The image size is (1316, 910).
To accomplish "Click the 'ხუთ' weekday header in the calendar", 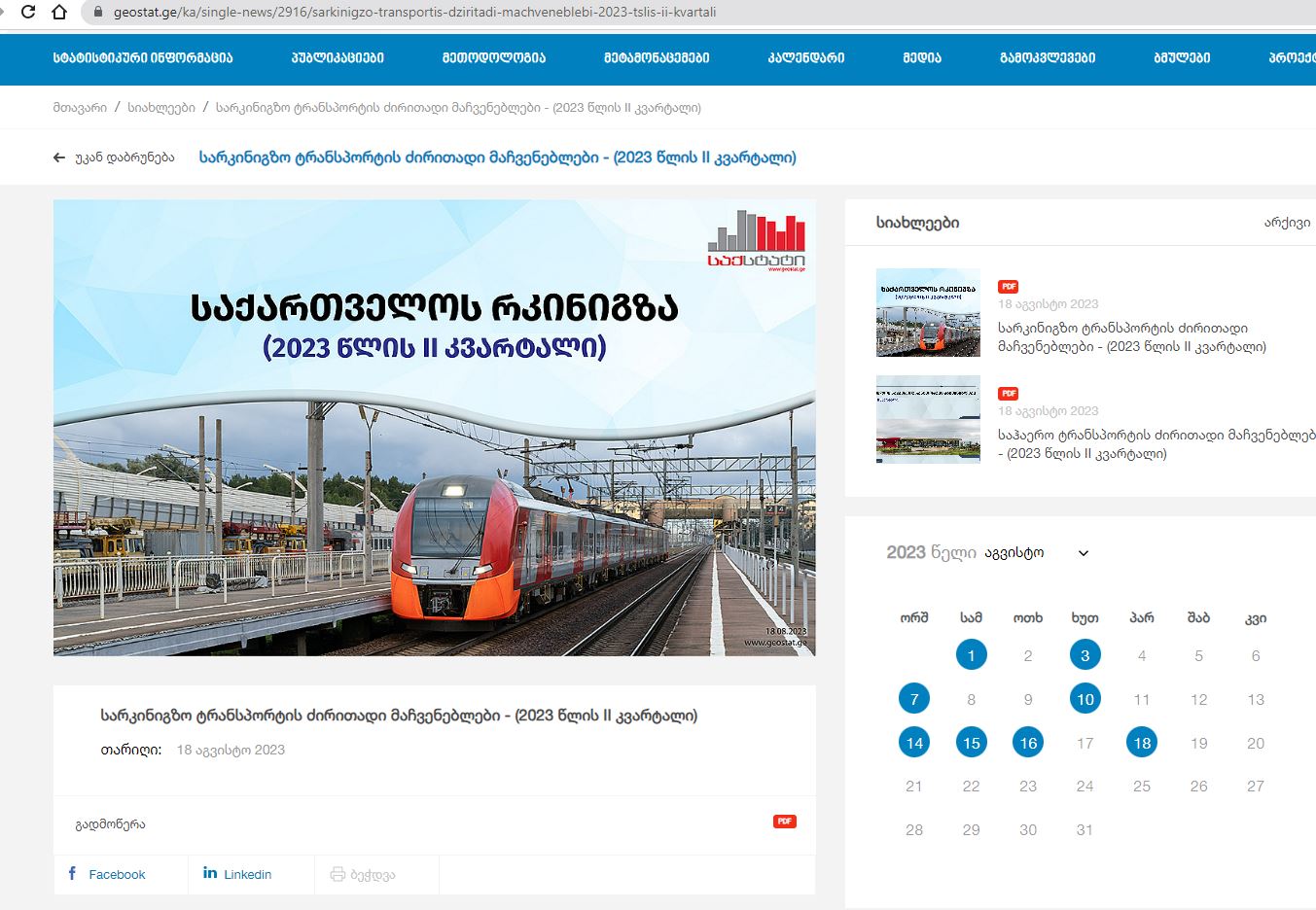I will pyautogui.click(x=1085, y=617).
